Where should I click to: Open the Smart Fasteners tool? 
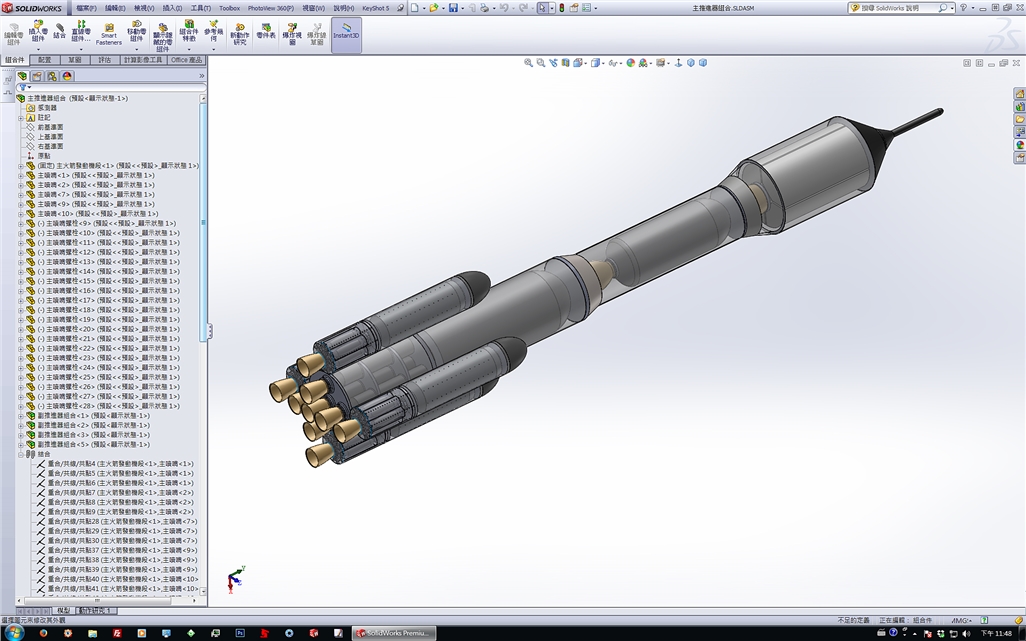[x=109, y=35]
